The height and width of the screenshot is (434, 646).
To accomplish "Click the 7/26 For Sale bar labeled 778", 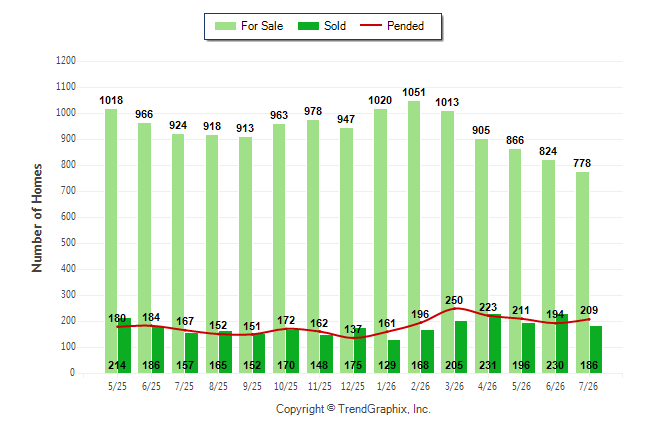I will pos(583,272).
